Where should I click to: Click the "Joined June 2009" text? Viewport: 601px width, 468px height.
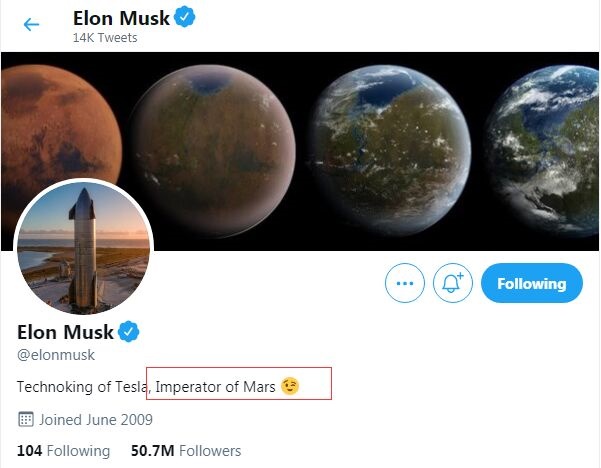tap(96, 419)
